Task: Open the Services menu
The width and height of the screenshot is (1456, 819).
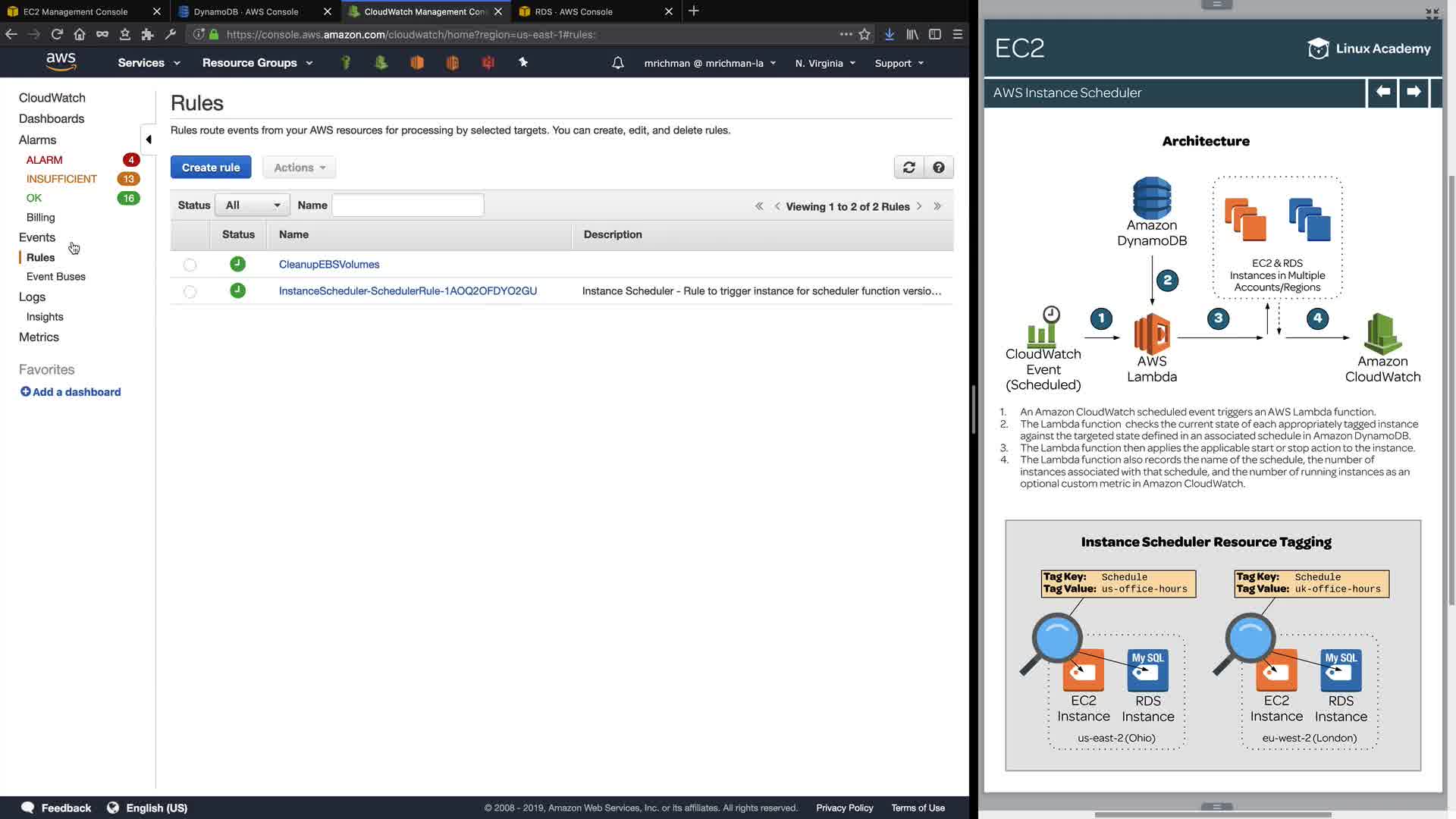Action: coord(149,63)
